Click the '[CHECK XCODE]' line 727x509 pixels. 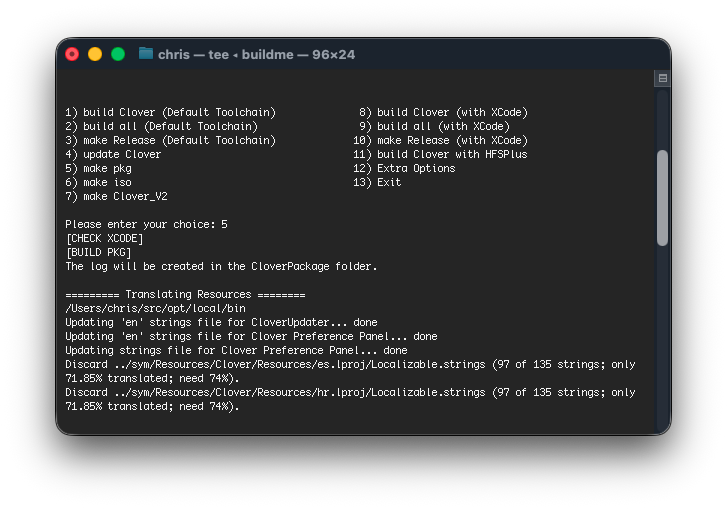(105, 238)
